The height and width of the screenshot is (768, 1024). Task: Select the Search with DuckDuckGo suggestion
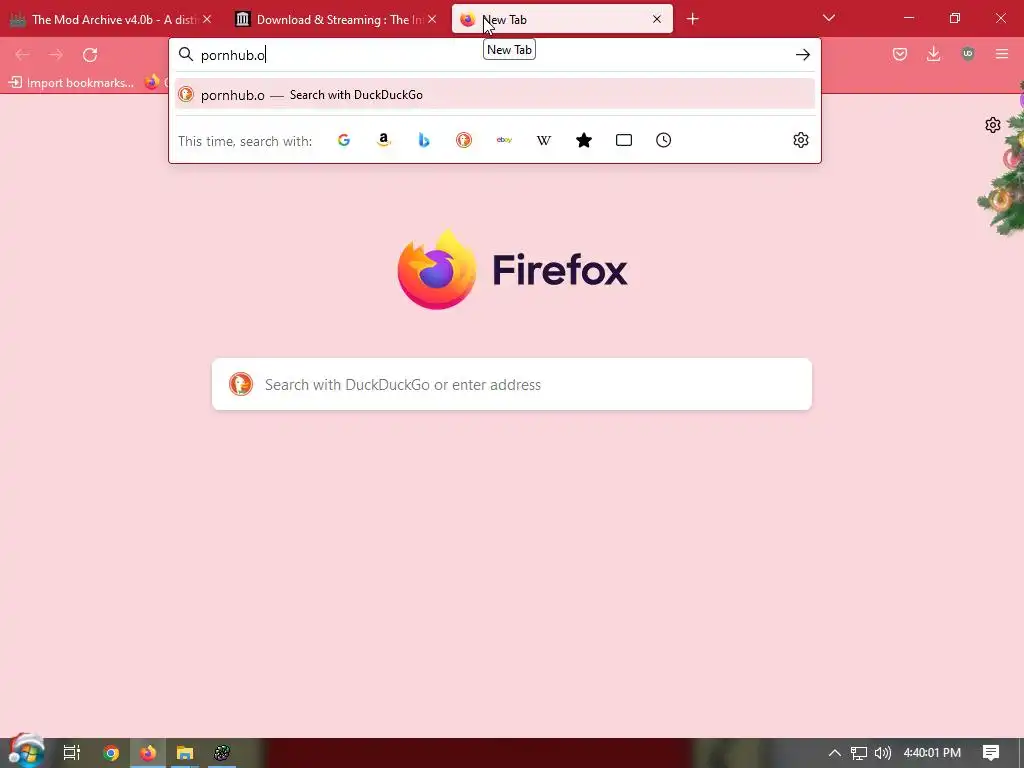tap(494, 95)
